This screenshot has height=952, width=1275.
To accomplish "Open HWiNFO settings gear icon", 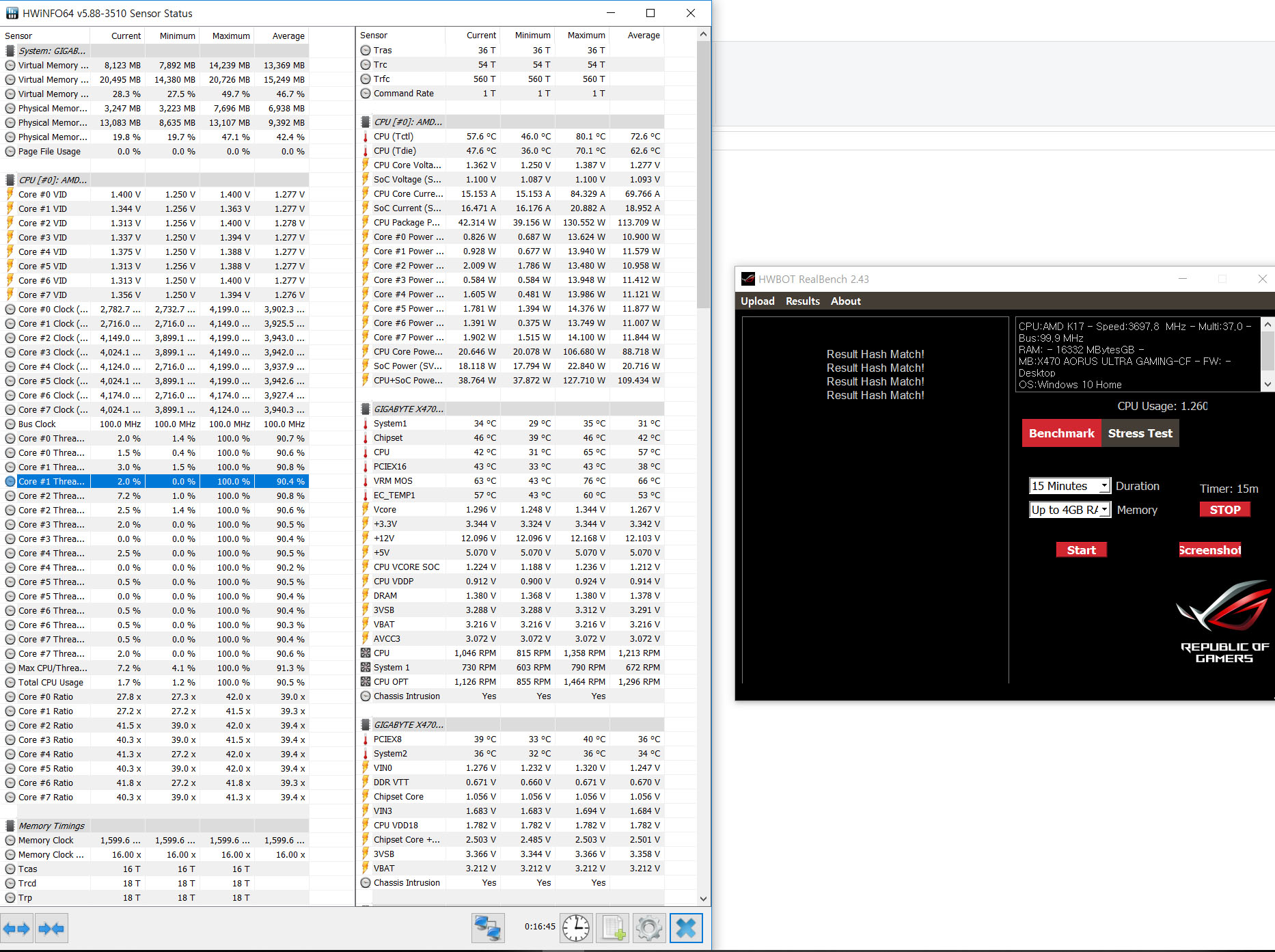I will click(649, 928).
